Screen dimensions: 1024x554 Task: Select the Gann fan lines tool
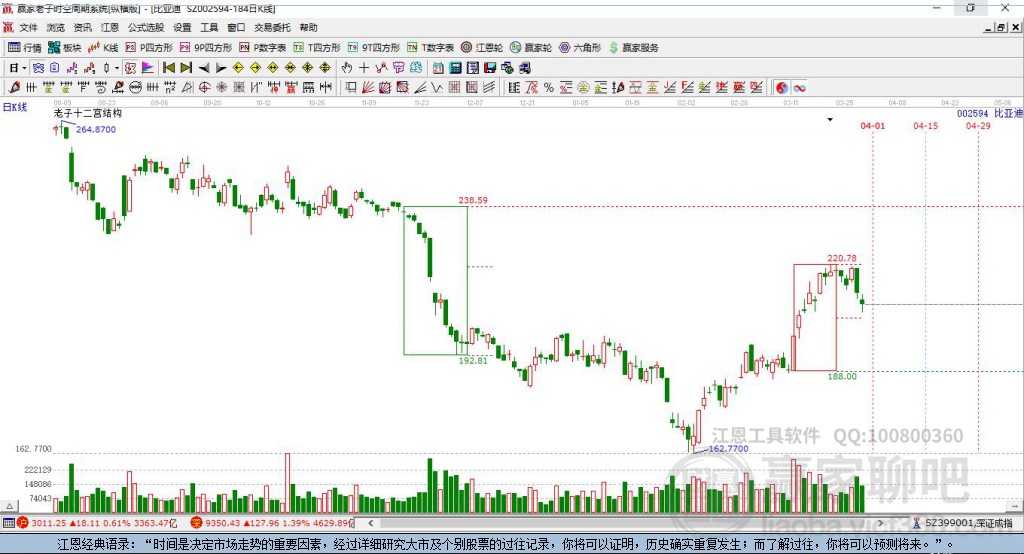pos(368,88)
